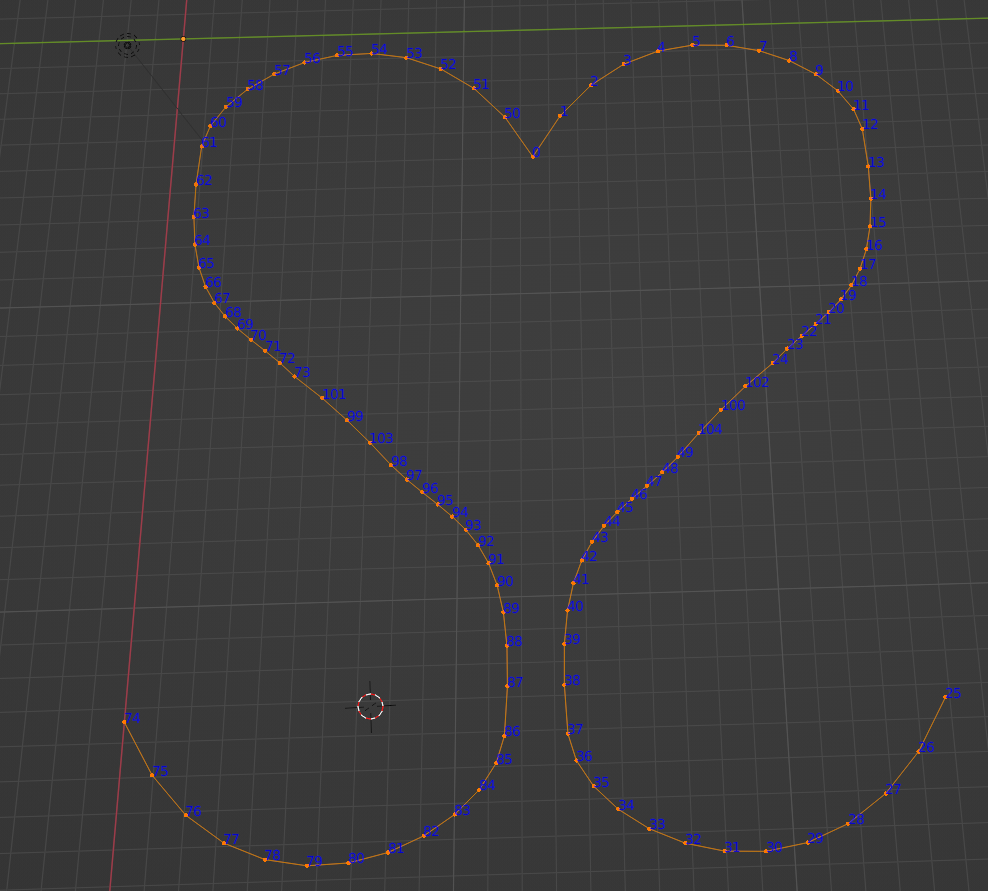Select the vertex labeled "103"
The image size is (988, 891).
[370, 442]
